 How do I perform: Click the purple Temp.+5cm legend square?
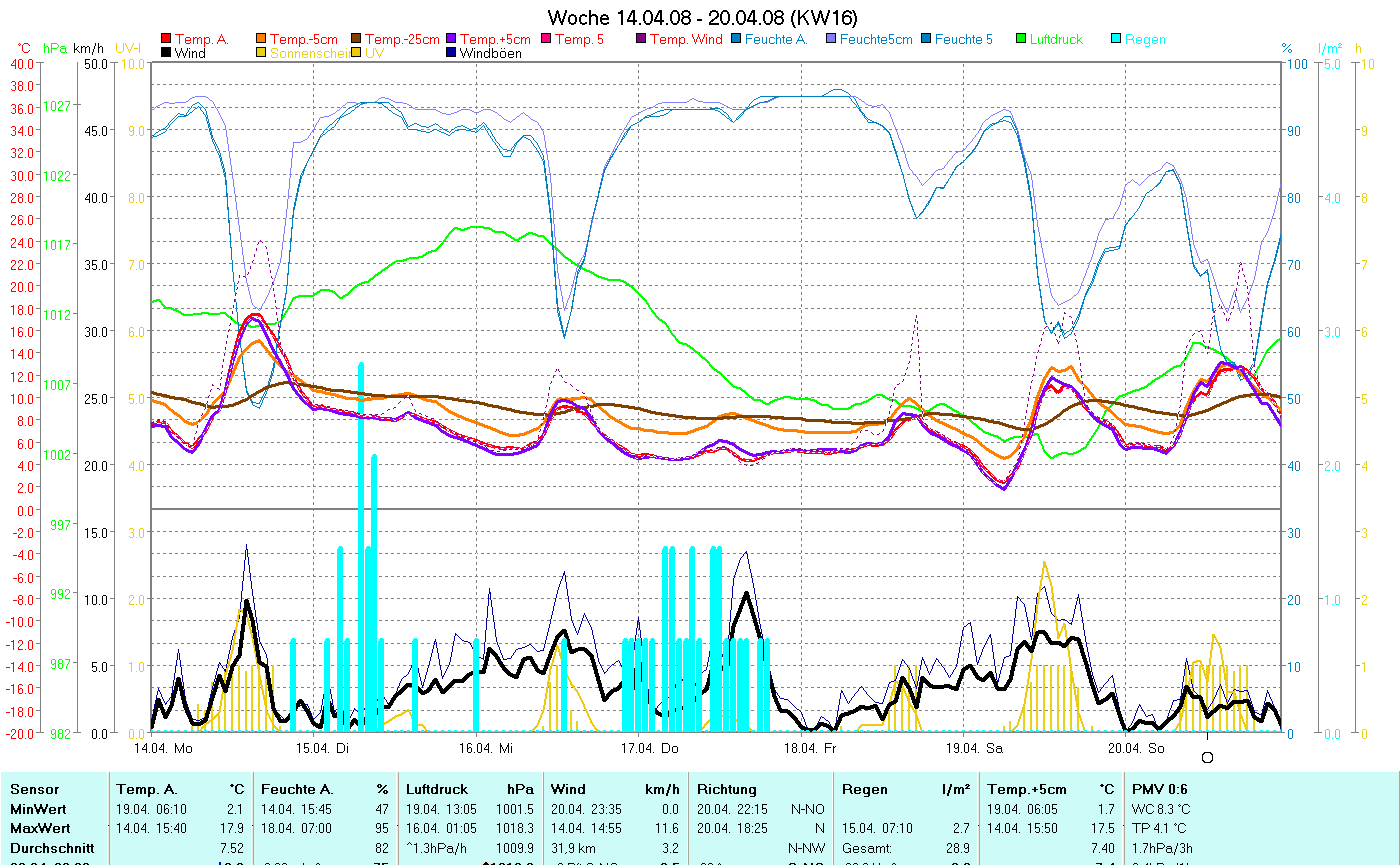click(x=452, y=39)
